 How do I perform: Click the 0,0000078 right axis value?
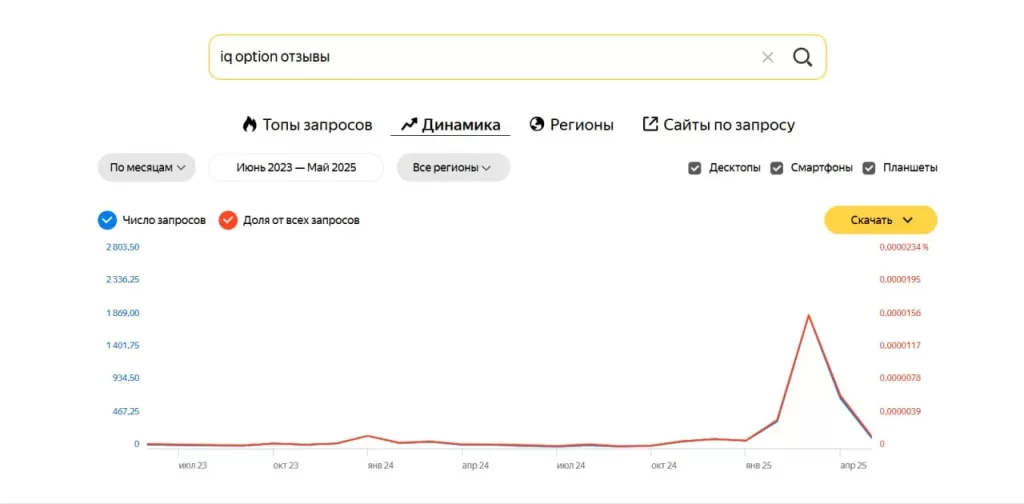tap(900, 378)
